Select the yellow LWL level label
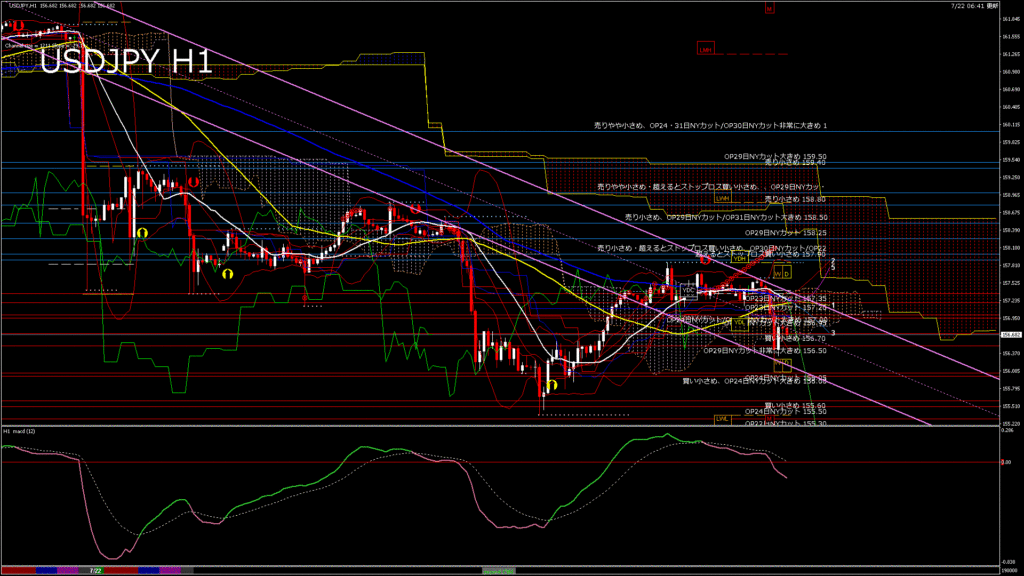This screenshot has width=1024, height=576. pos(720,418)
